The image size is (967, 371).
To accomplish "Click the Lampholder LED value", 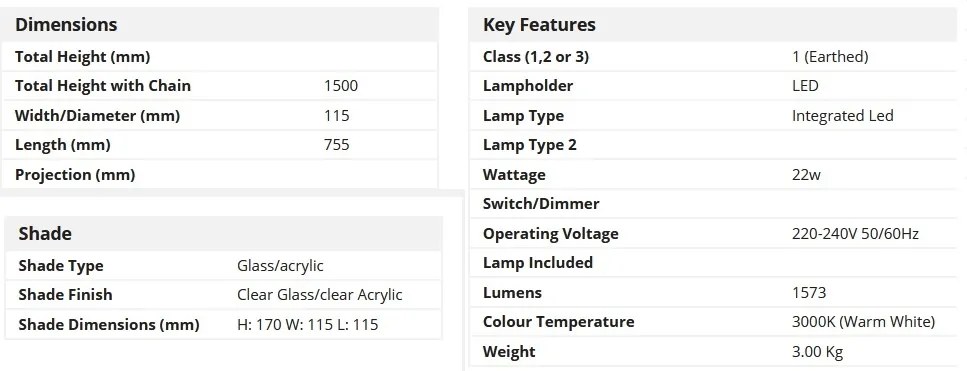I will (x=805, y=86).
